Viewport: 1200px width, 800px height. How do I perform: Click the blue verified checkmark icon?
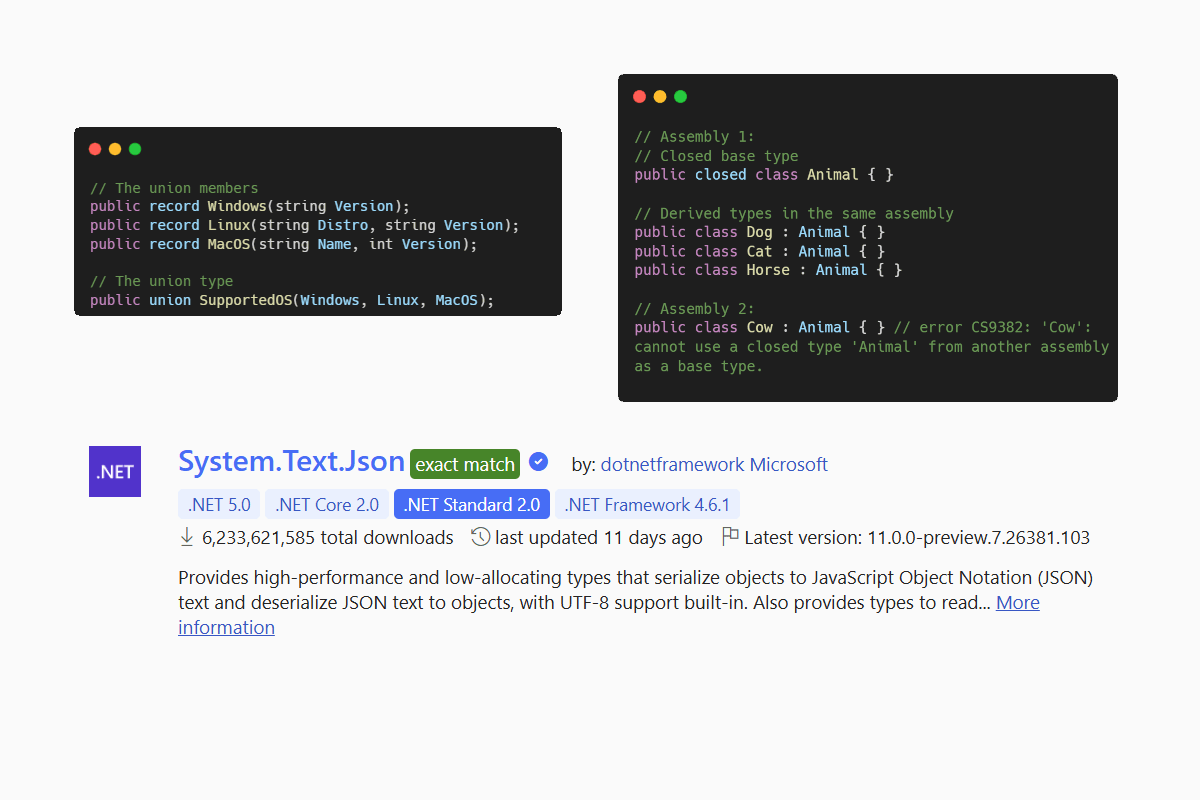[538, 462]
